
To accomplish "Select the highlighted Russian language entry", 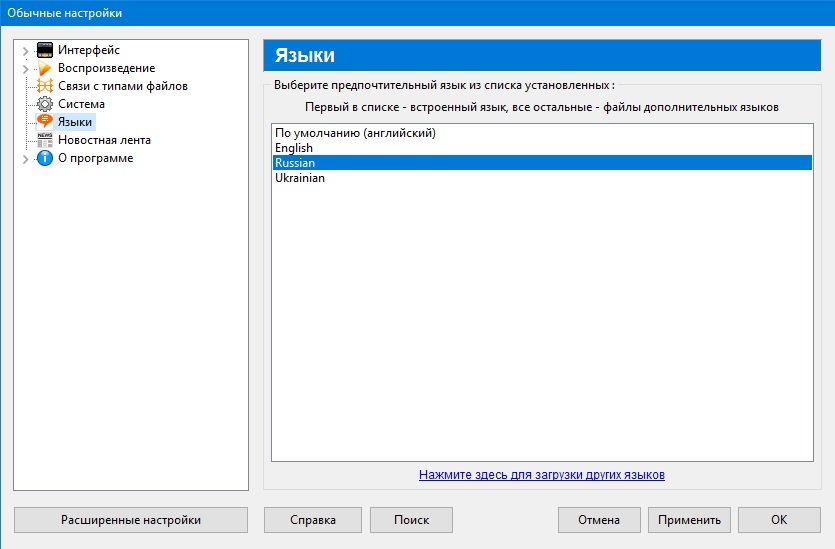I will [542, 163].
